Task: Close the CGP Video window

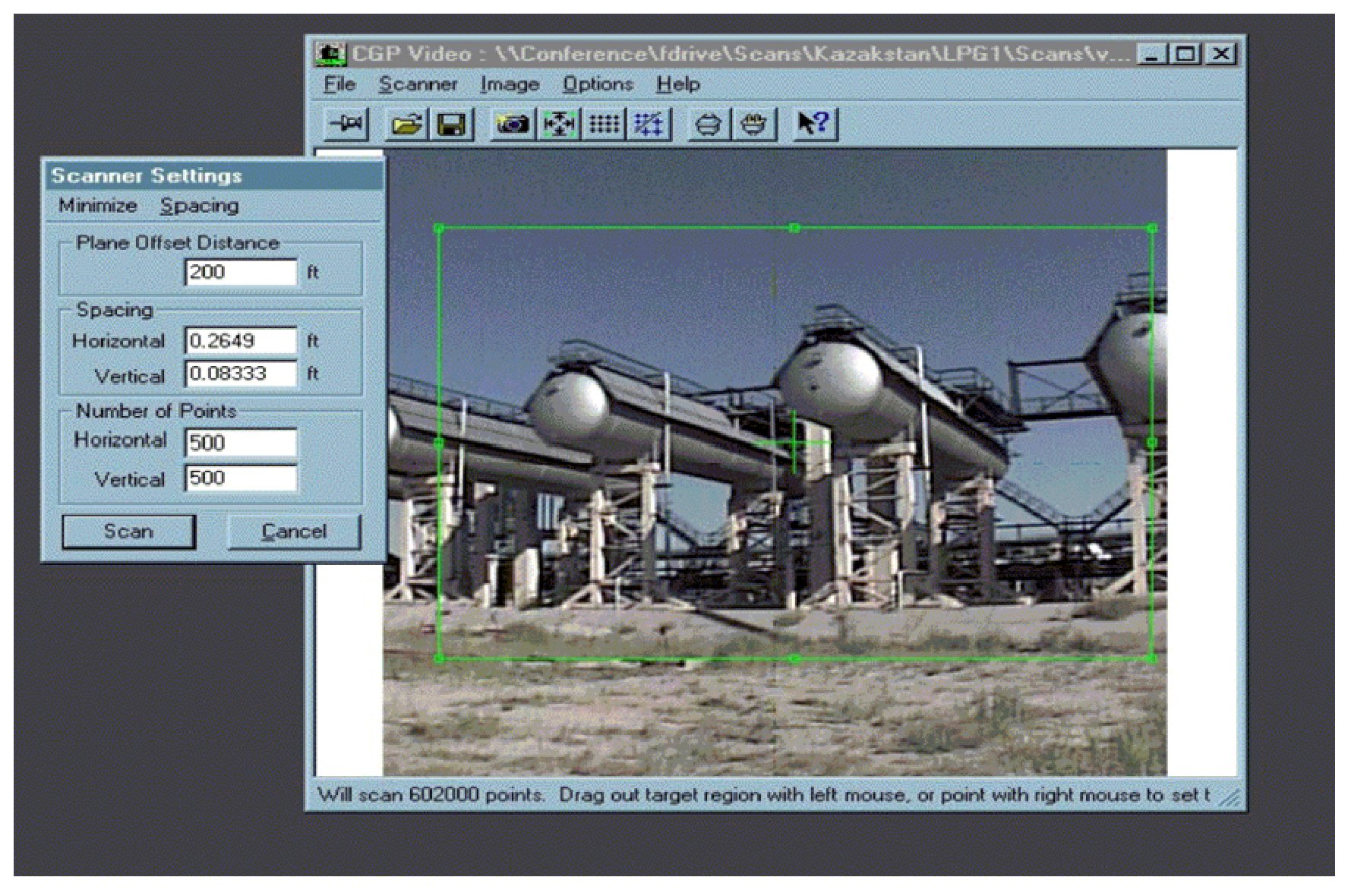Action: point(1221,54)
